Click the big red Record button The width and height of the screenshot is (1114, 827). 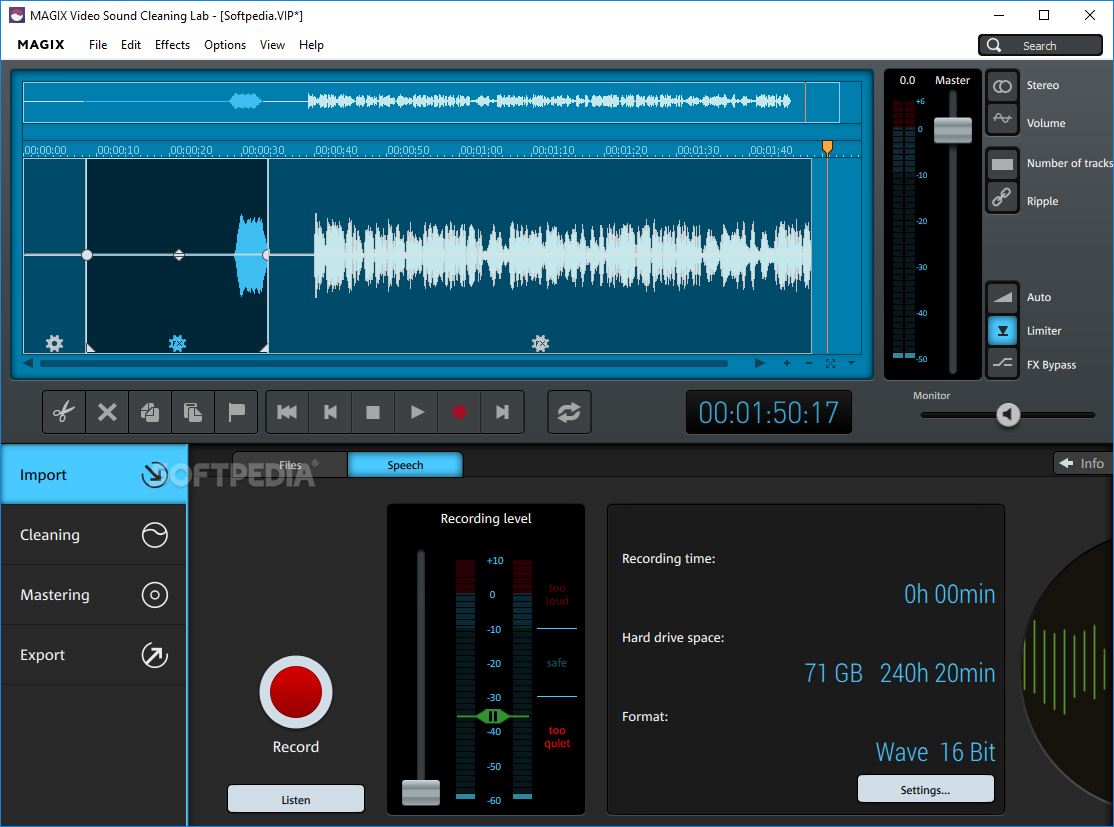296,692
